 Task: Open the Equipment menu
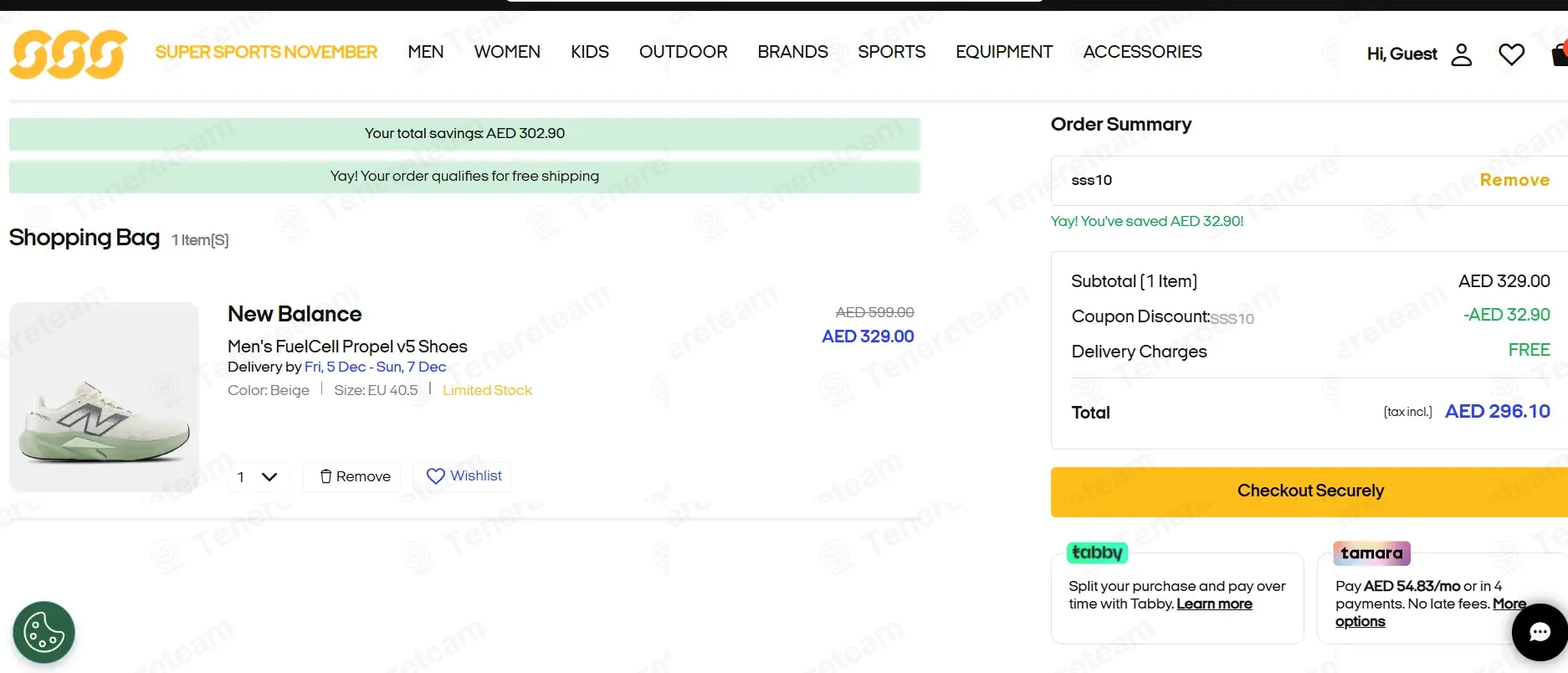(x=1004, y=52)
